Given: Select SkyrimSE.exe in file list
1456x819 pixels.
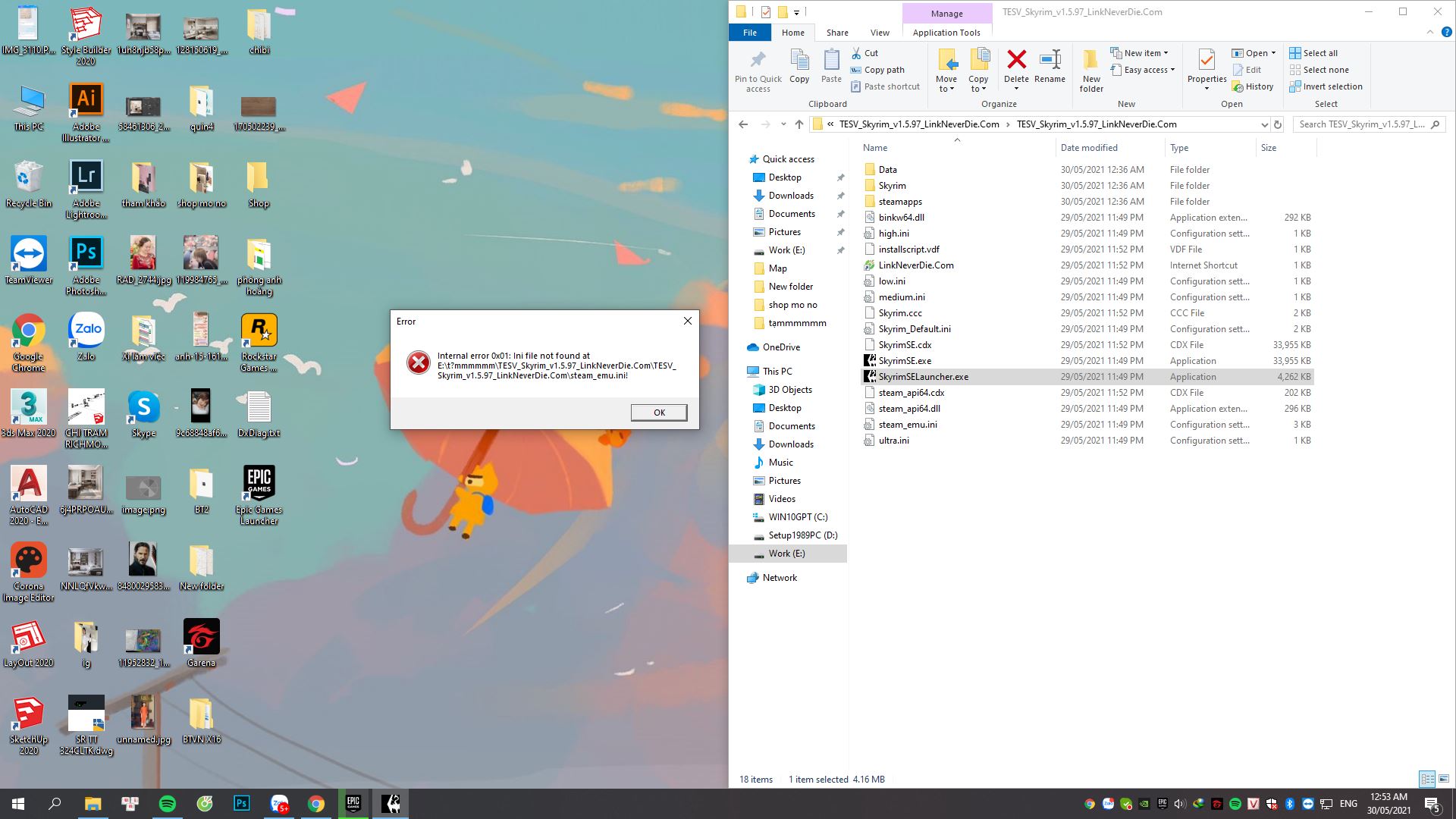Looking at the screenshot, I should (x=905, y=360).
